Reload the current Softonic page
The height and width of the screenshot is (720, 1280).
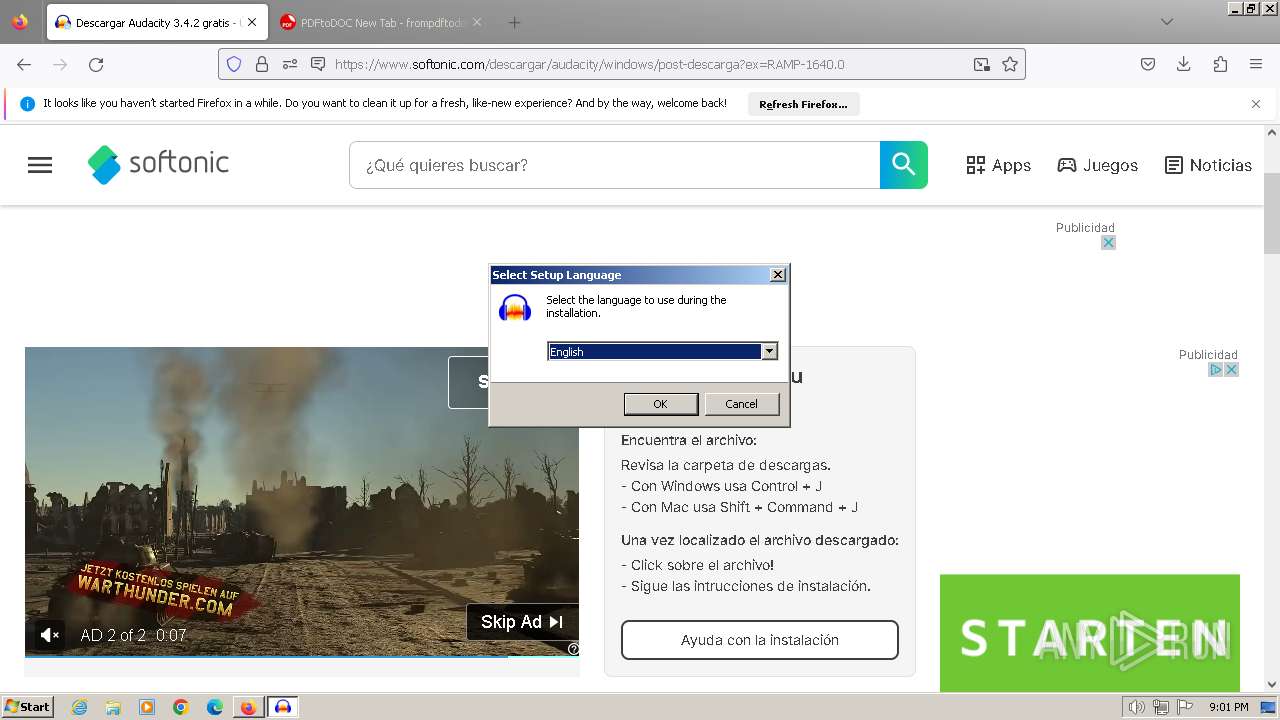tap(96, 64)
